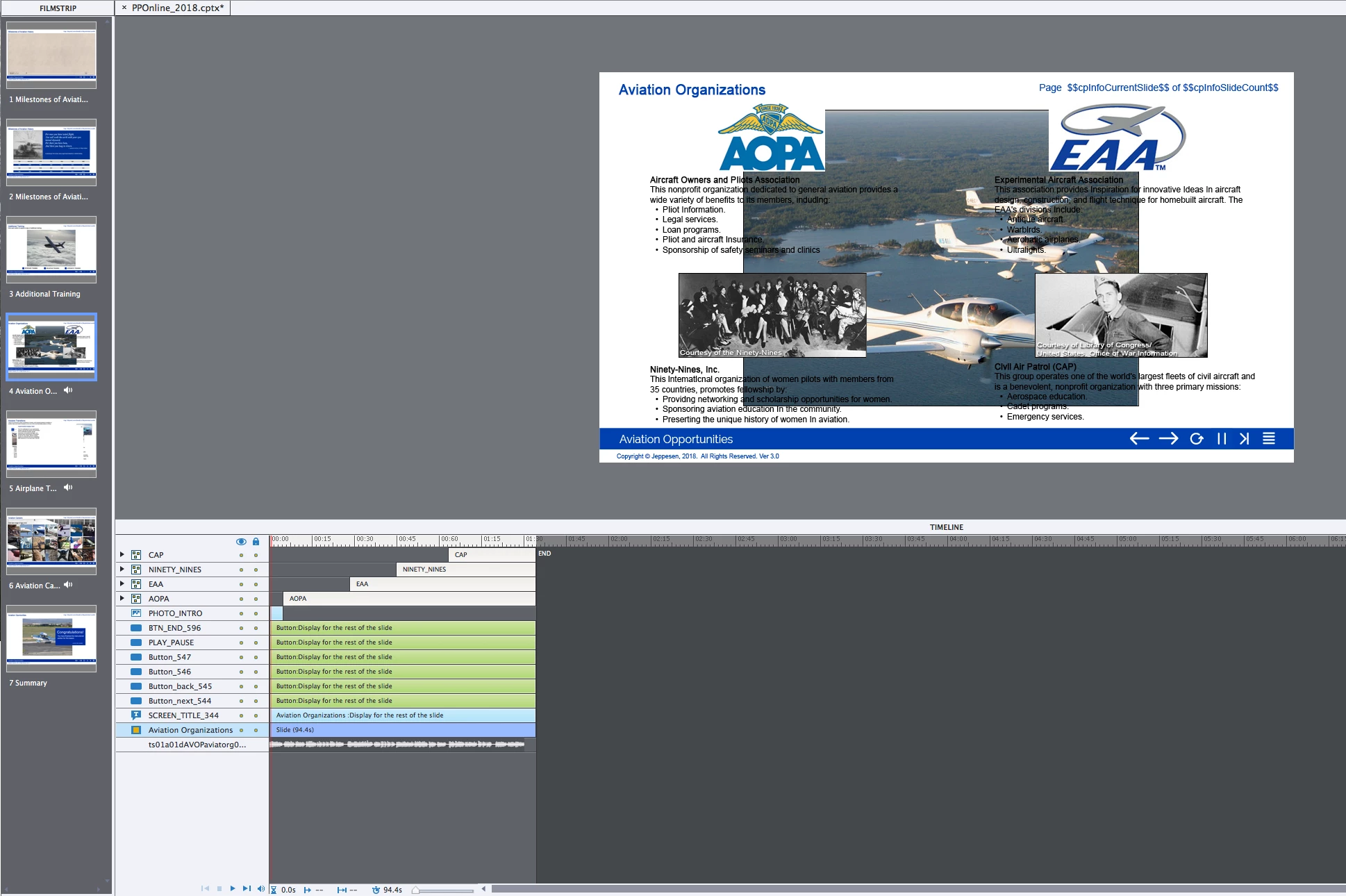Click the show/hide all eye icon
This screenshot has height=896, width=1346.
coord(241,541)
